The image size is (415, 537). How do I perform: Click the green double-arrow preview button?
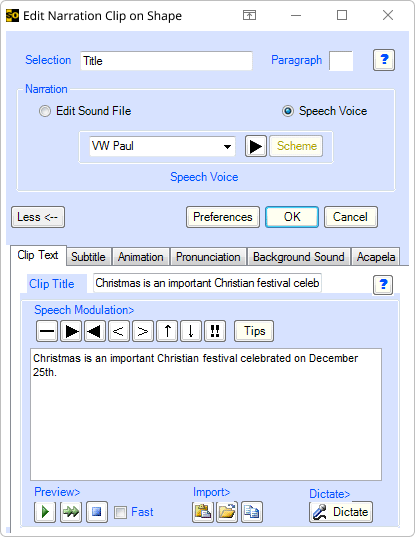click(x=71, y=512)
